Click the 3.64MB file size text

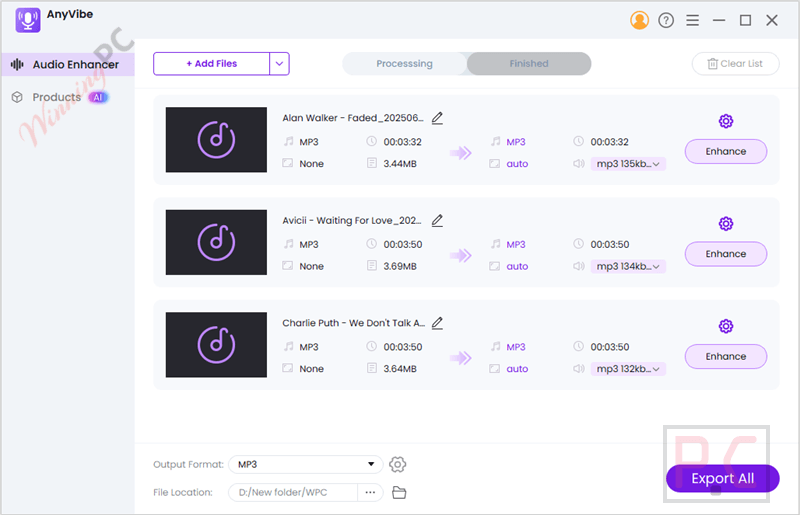(400, 369)
